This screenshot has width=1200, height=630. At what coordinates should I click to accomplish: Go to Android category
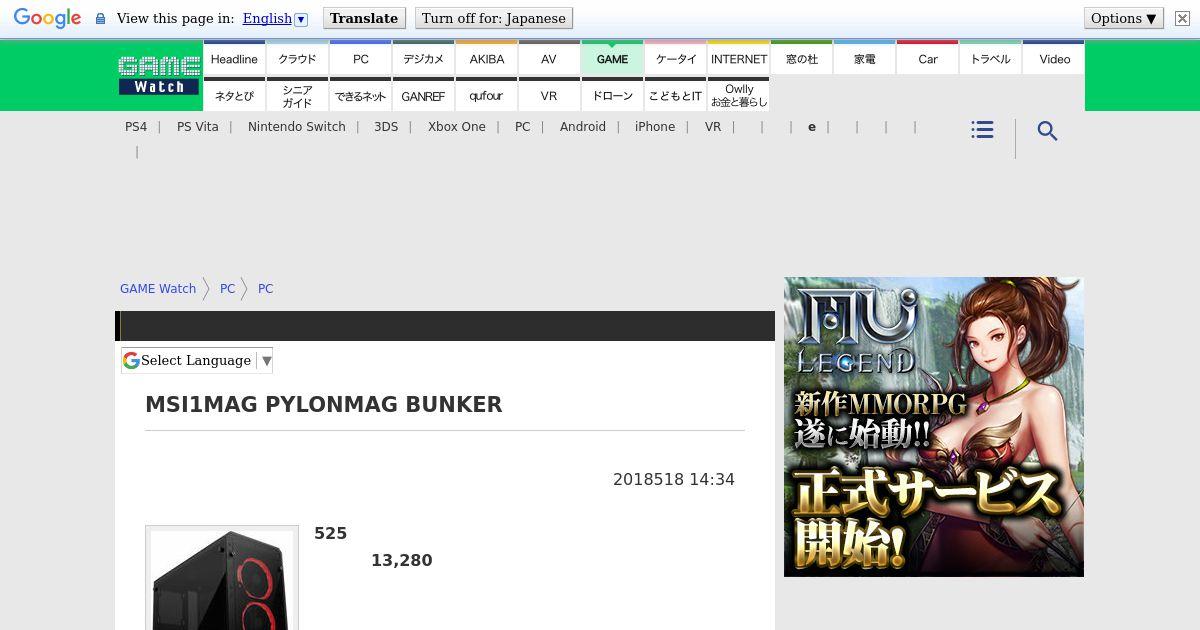pos(583,127)
